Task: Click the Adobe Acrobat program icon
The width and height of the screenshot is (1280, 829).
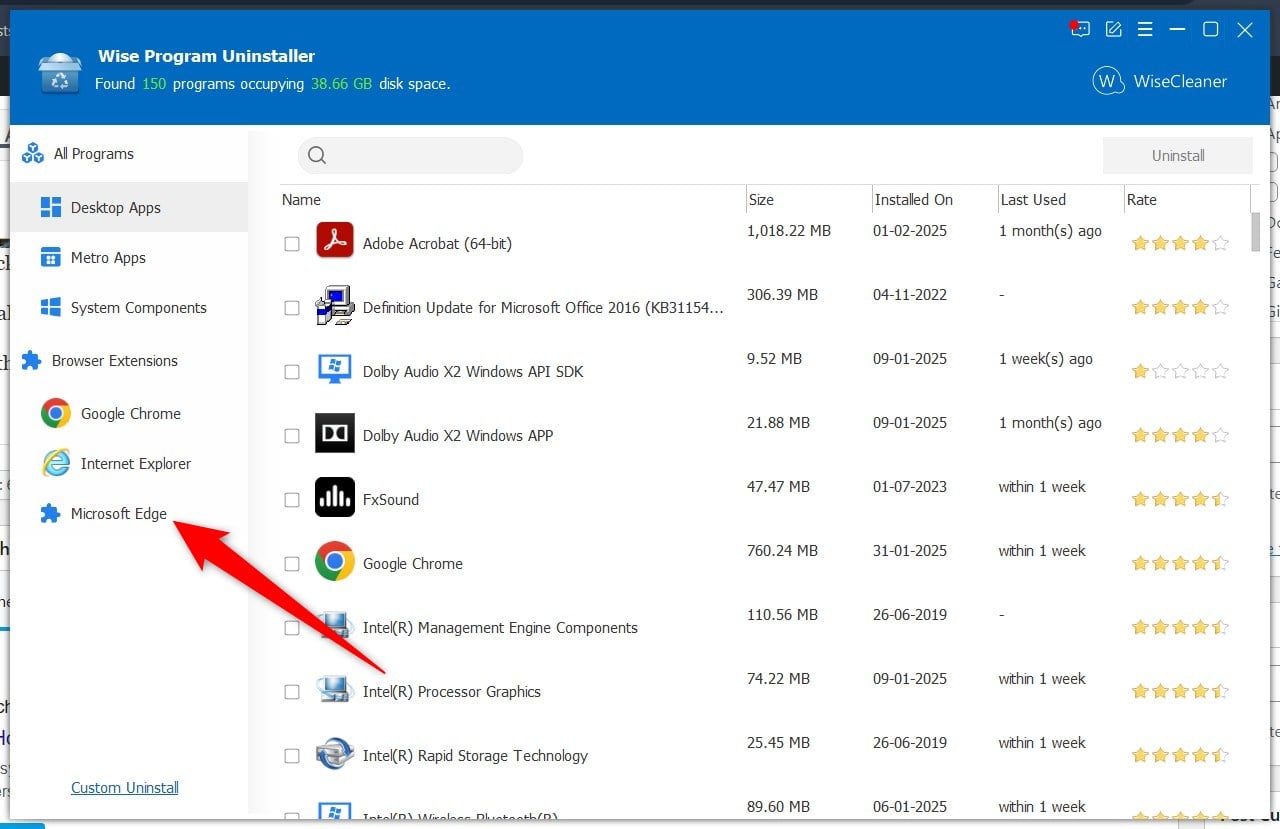Action: pyautogui.click(x=335, y=240)
